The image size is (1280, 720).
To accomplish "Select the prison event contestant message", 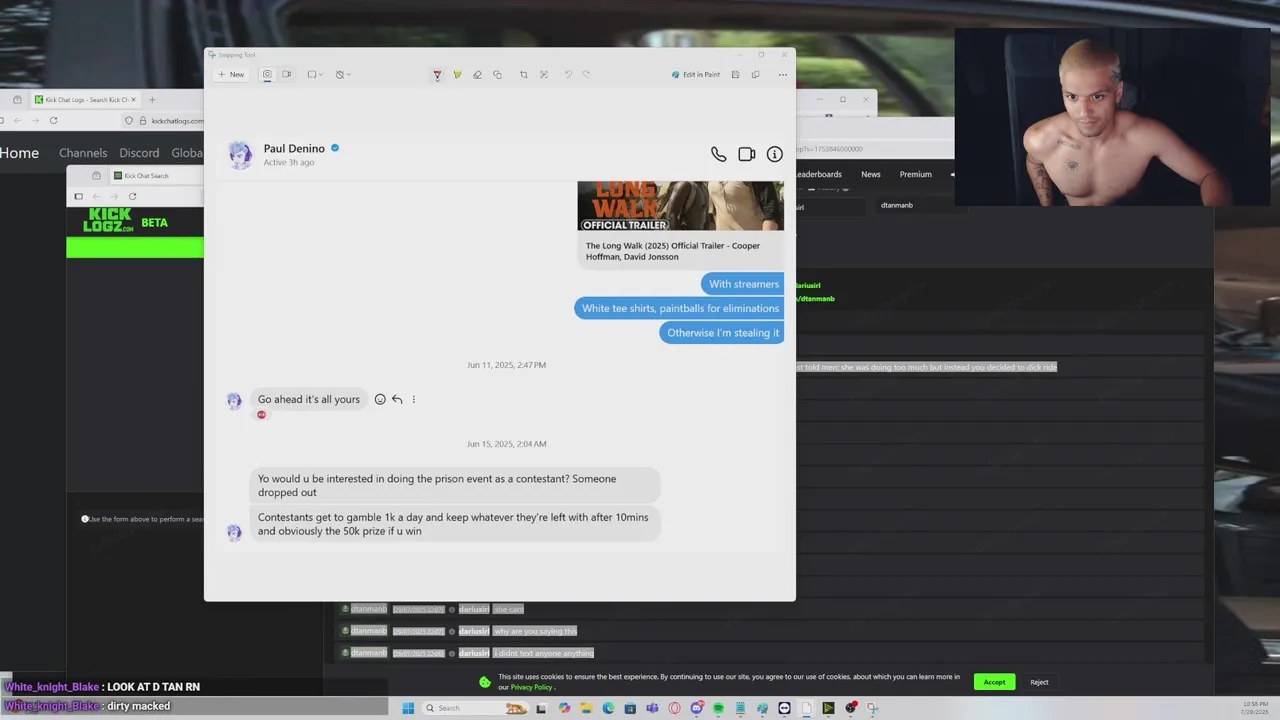I will (454, 485).
